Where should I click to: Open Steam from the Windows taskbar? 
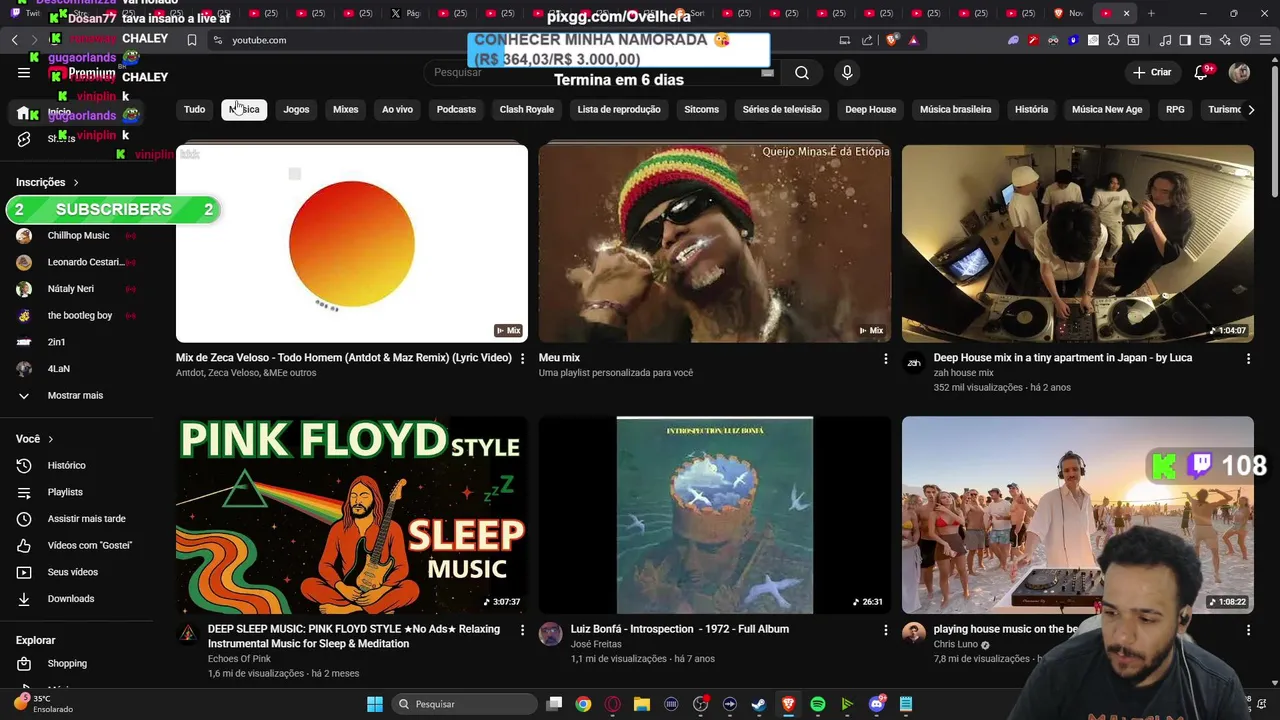[x=759, y=704]
